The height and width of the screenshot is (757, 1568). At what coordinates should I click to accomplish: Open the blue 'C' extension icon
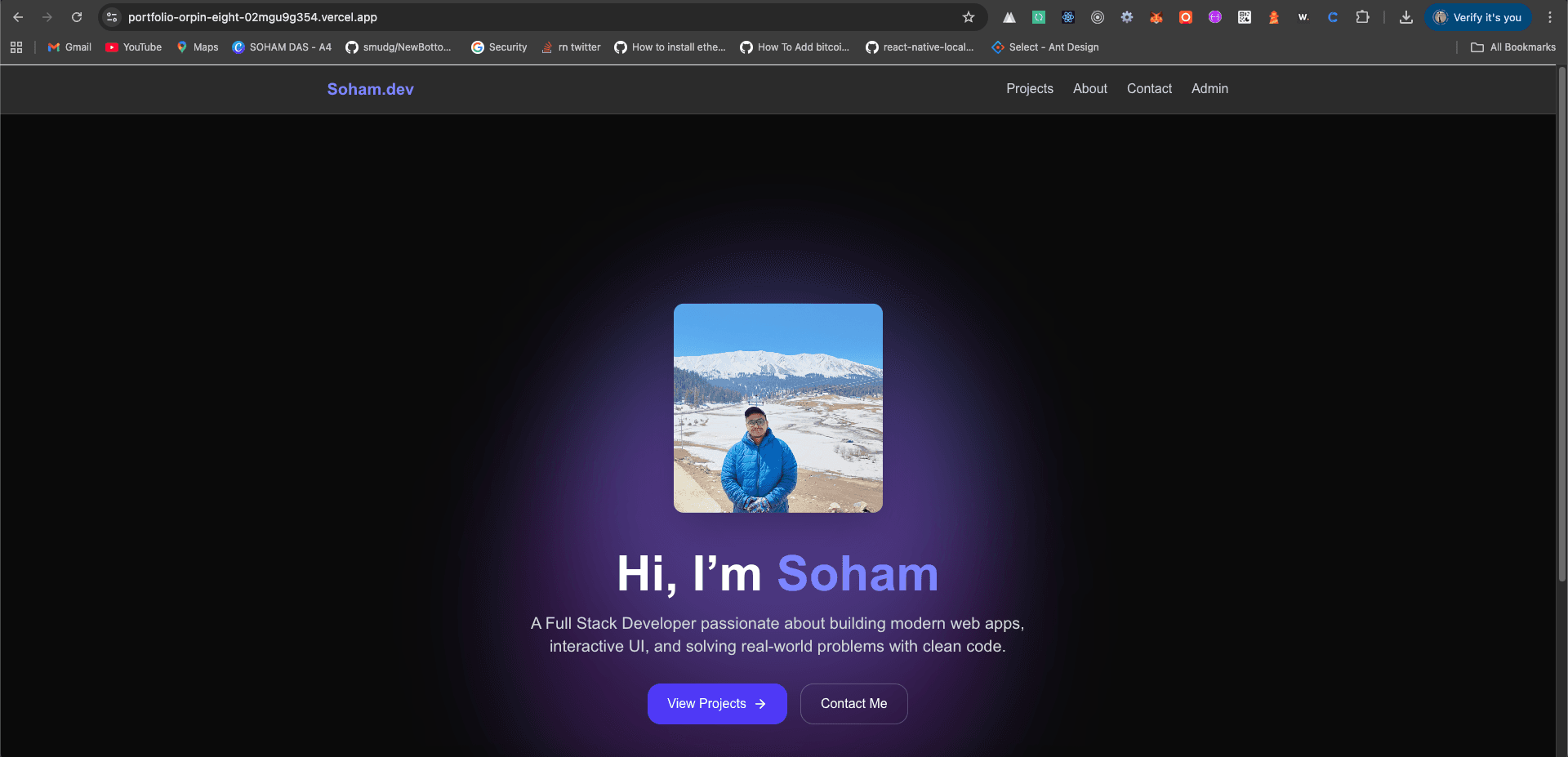click(1333, 17)
